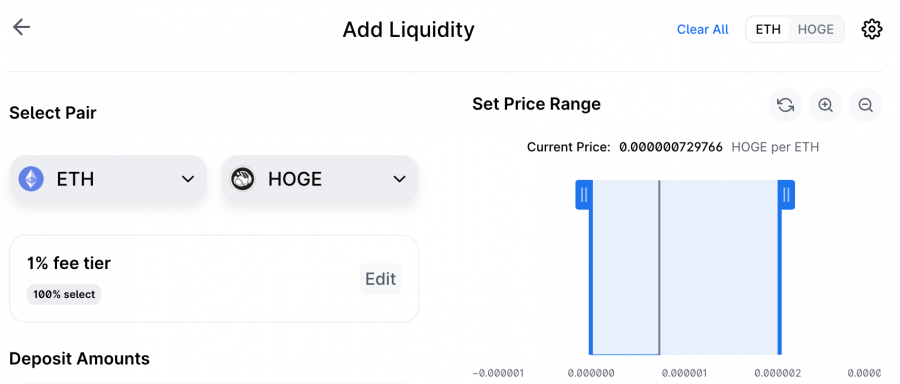Click Clear All link

(703, 29)
